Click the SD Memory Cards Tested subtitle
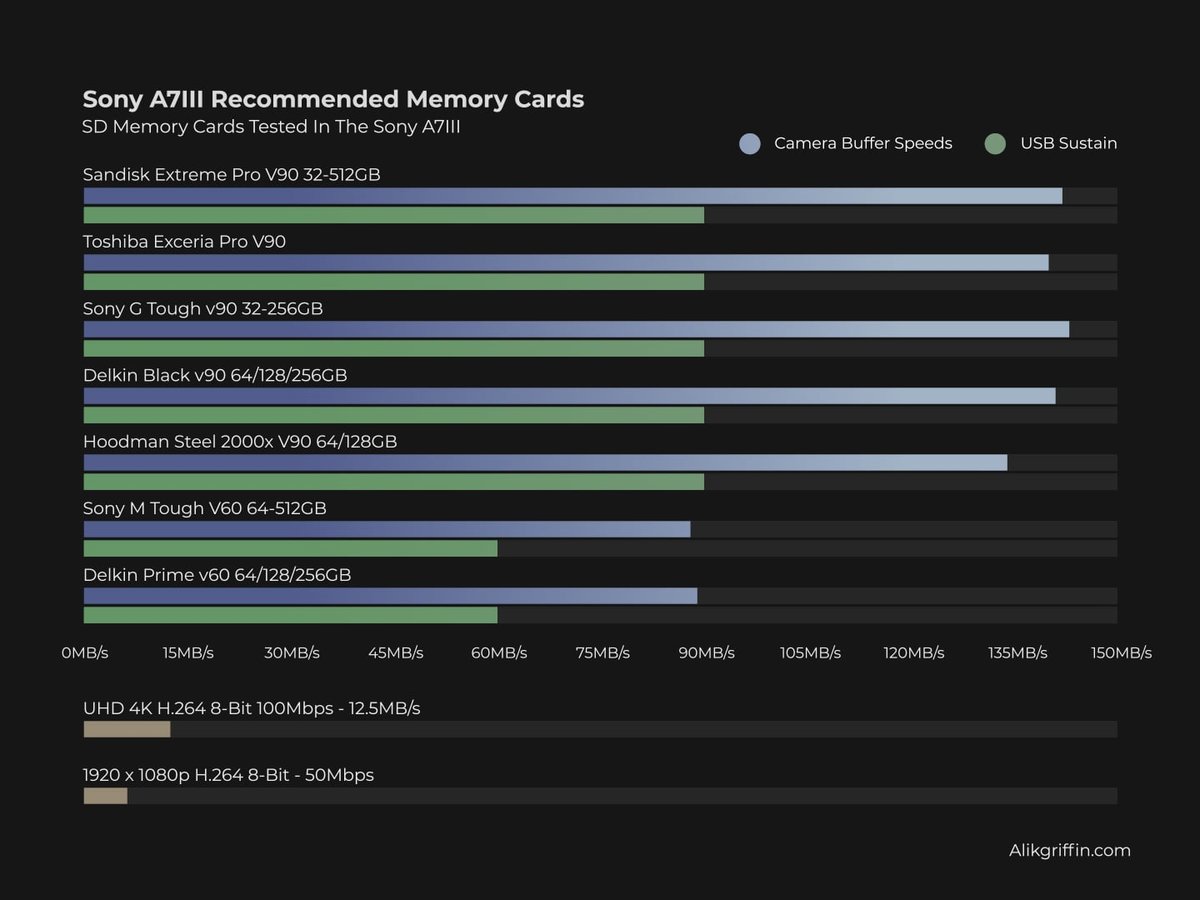The width and height of the screenshot is (1200, 900). point(271,127)
